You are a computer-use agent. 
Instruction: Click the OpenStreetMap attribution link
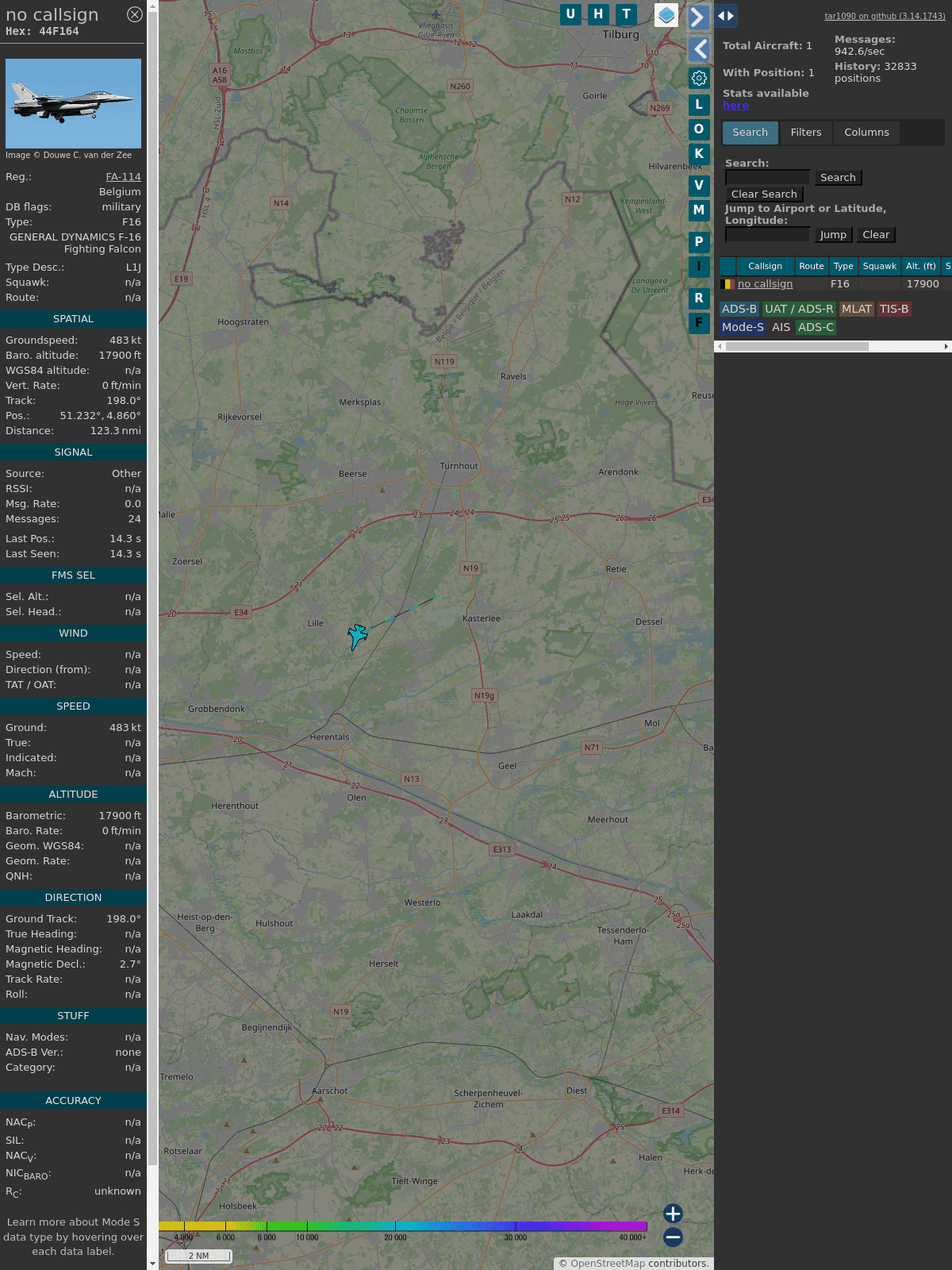pyautogui.click(x=608, y=1263)
